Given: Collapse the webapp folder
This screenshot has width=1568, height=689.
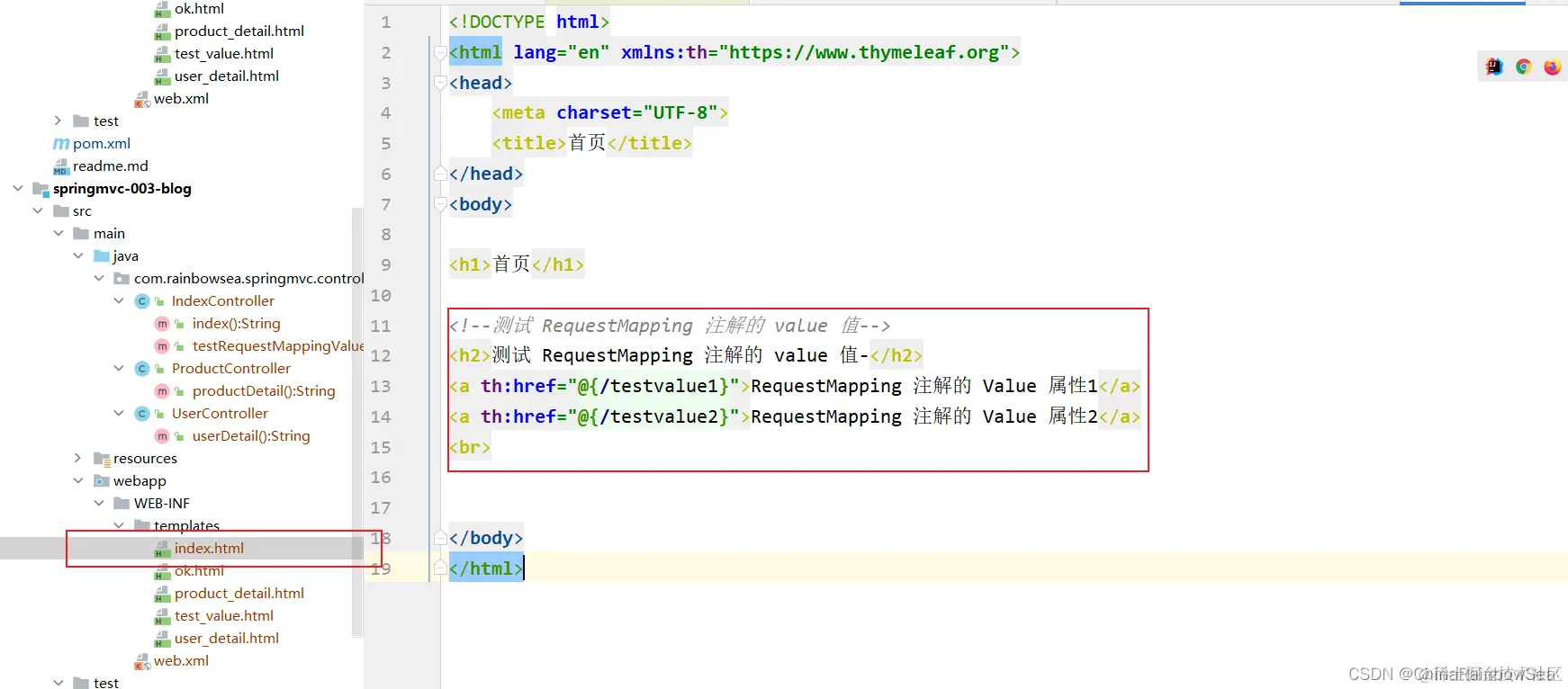Looking at the screenshot, I should 78,480.
